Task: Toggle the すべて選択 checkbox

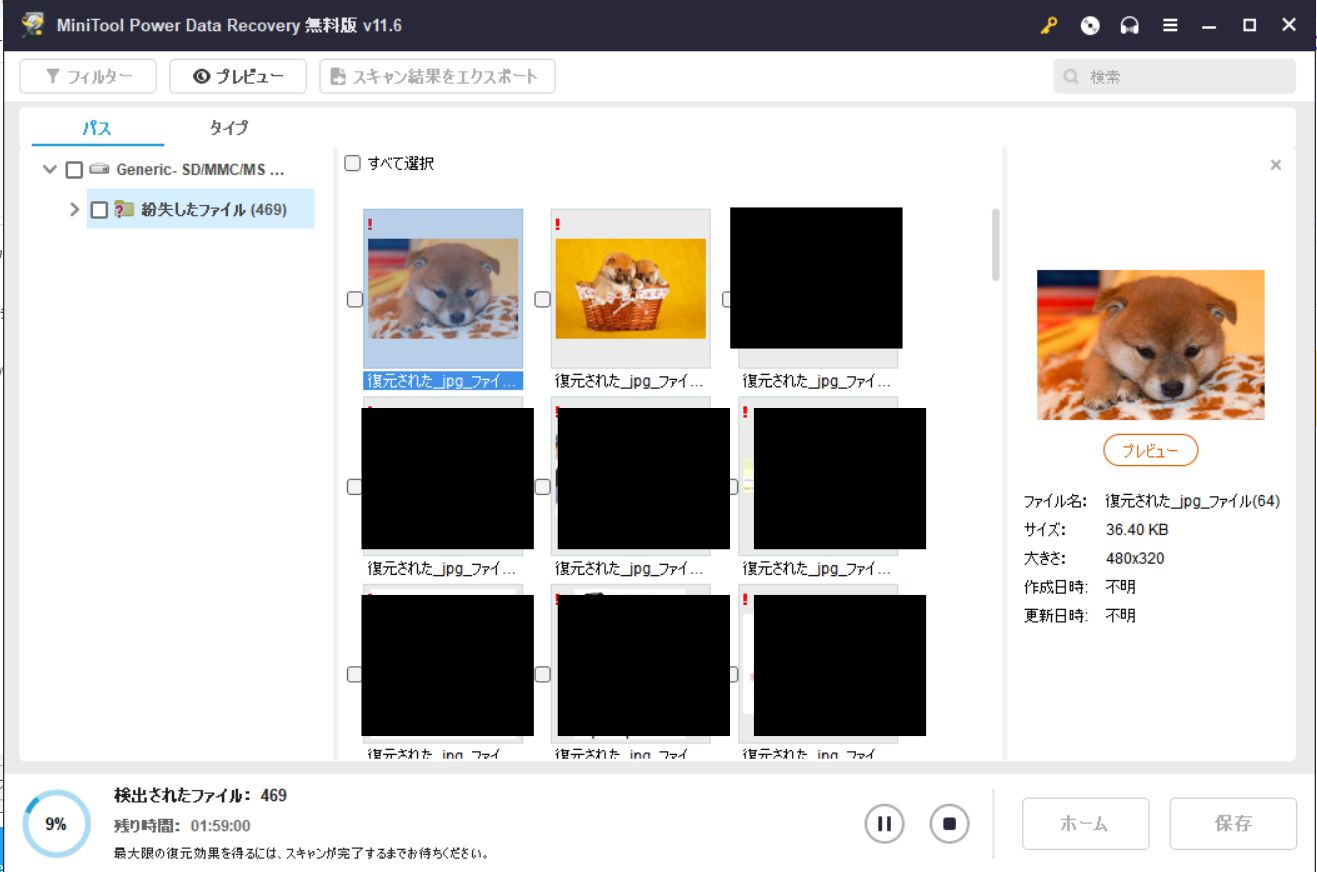Action: point(352,163)
